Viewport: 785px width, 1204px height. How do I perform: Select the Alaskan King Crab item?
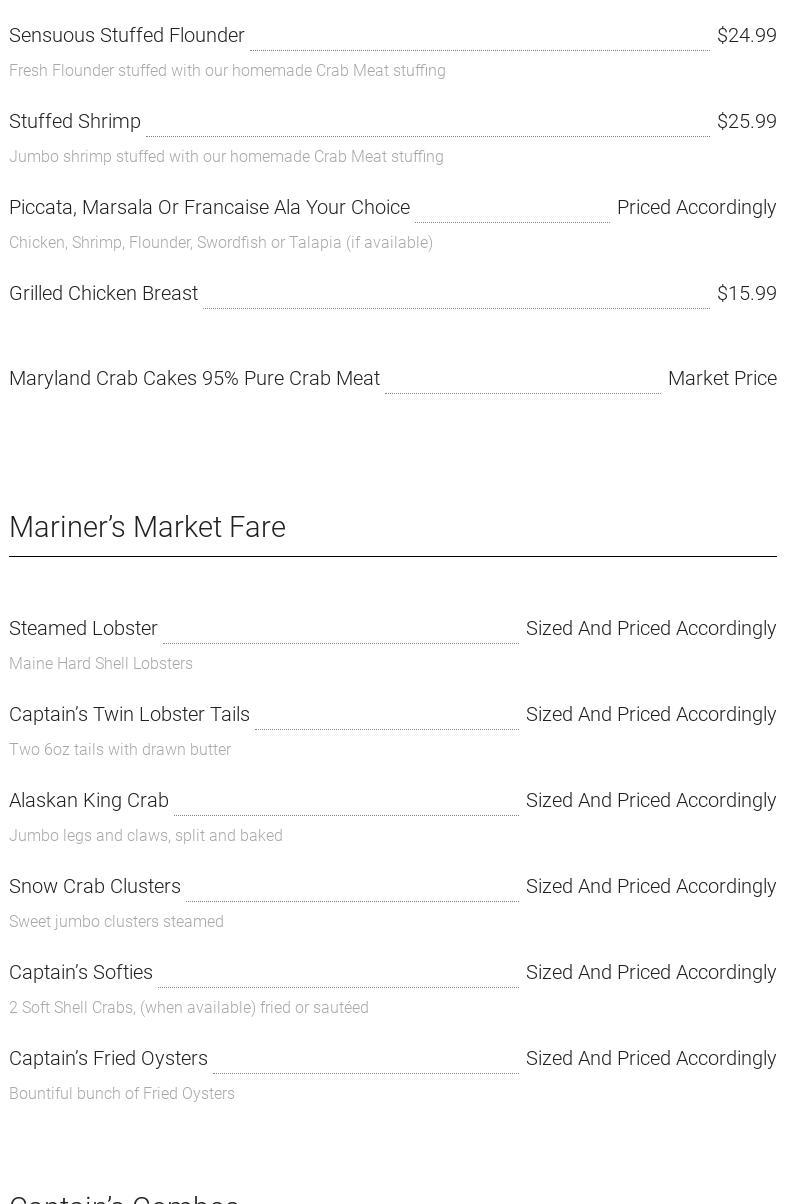(x=89, y=801)
